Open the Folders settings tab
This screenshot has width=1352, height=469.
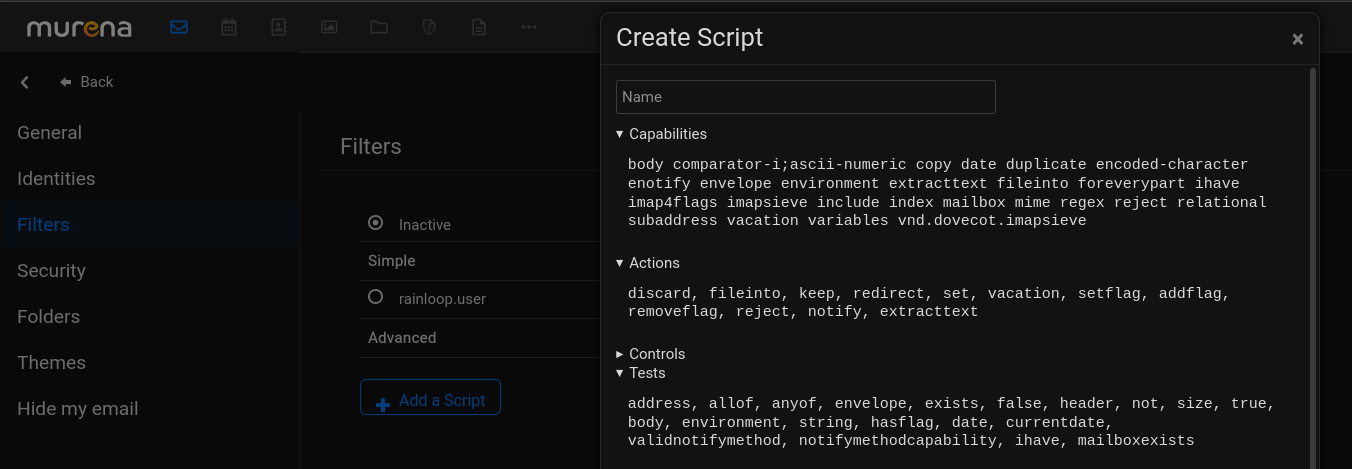coord(150,317)
